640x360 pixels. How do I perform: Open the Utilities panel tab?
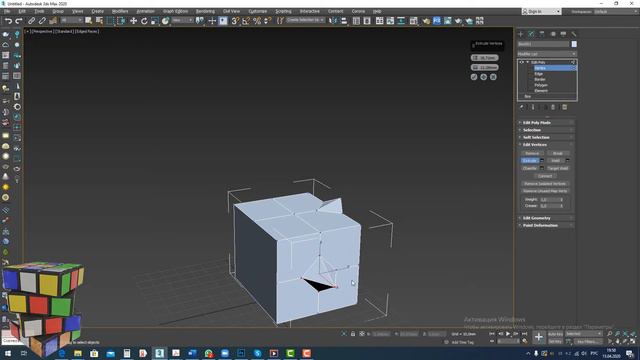[x=574, y=34]
